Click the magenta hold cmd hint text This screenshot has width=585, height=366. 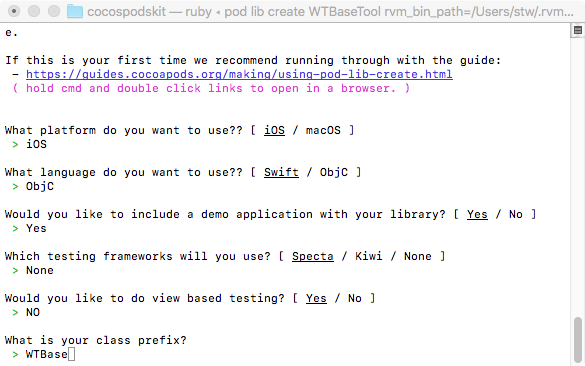pyautogui.click(x=211, y=88)
